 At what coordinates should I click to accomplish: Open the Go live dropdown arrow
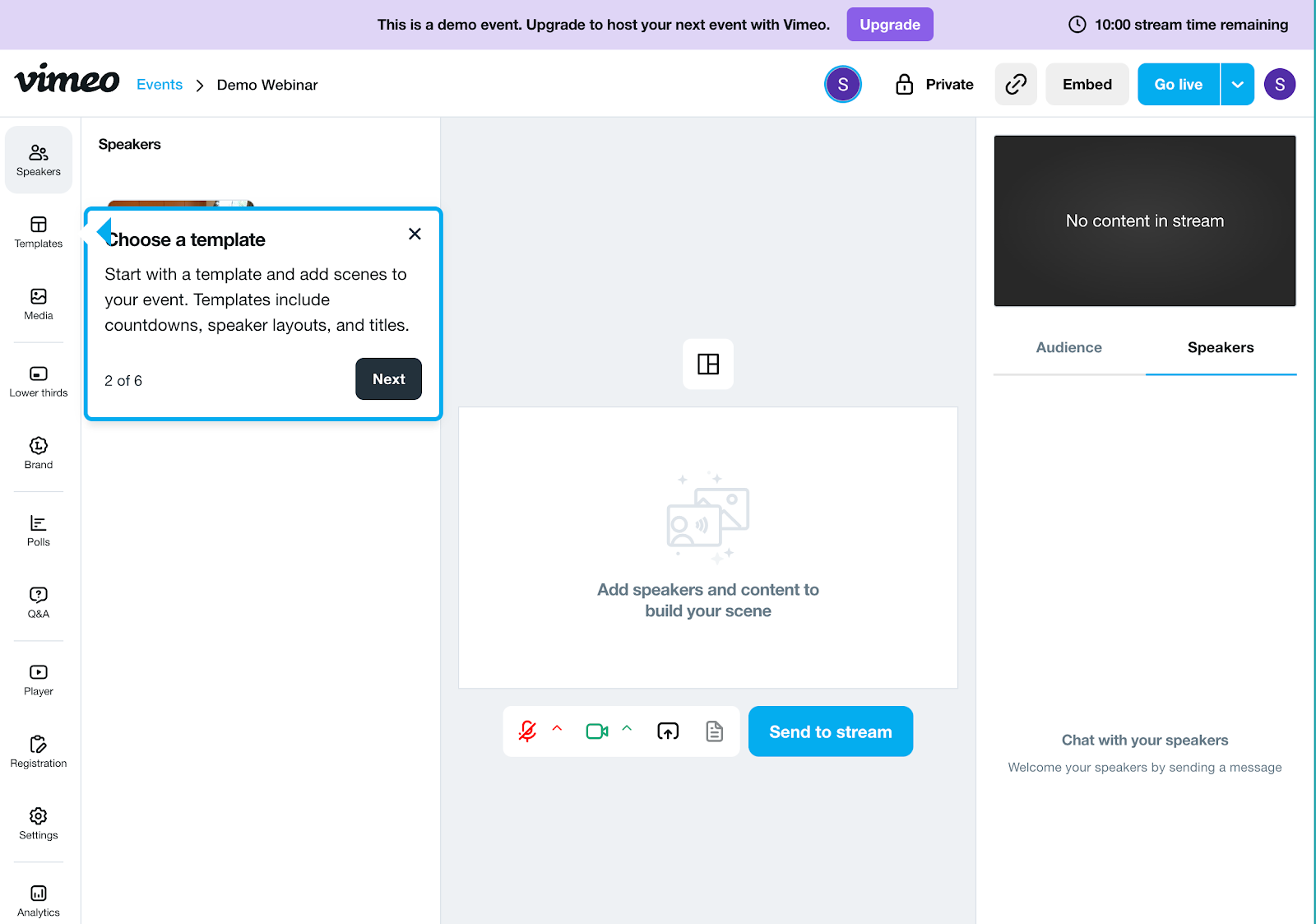pos(1236,84)
